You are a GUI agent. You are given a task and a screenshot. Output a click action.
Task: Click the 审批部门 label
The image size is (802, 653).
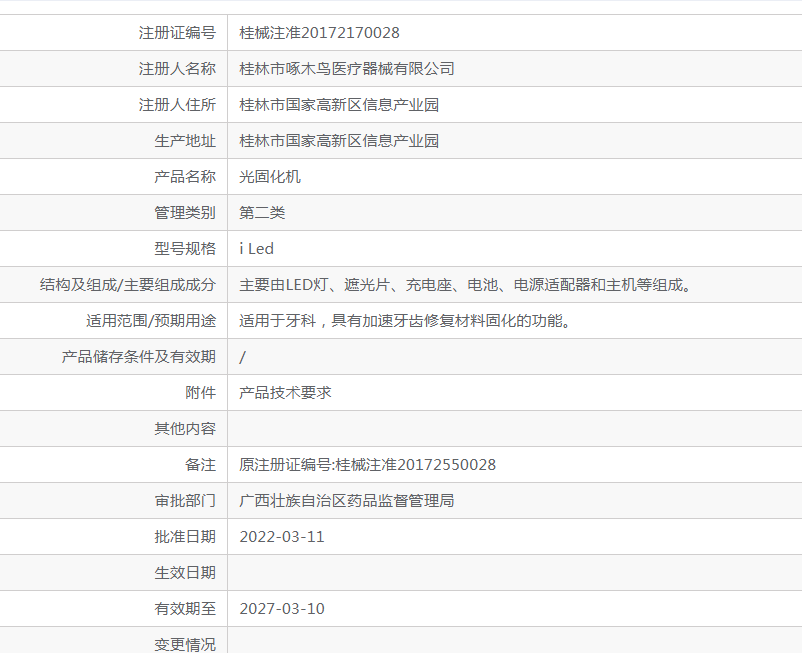point(185,501)
